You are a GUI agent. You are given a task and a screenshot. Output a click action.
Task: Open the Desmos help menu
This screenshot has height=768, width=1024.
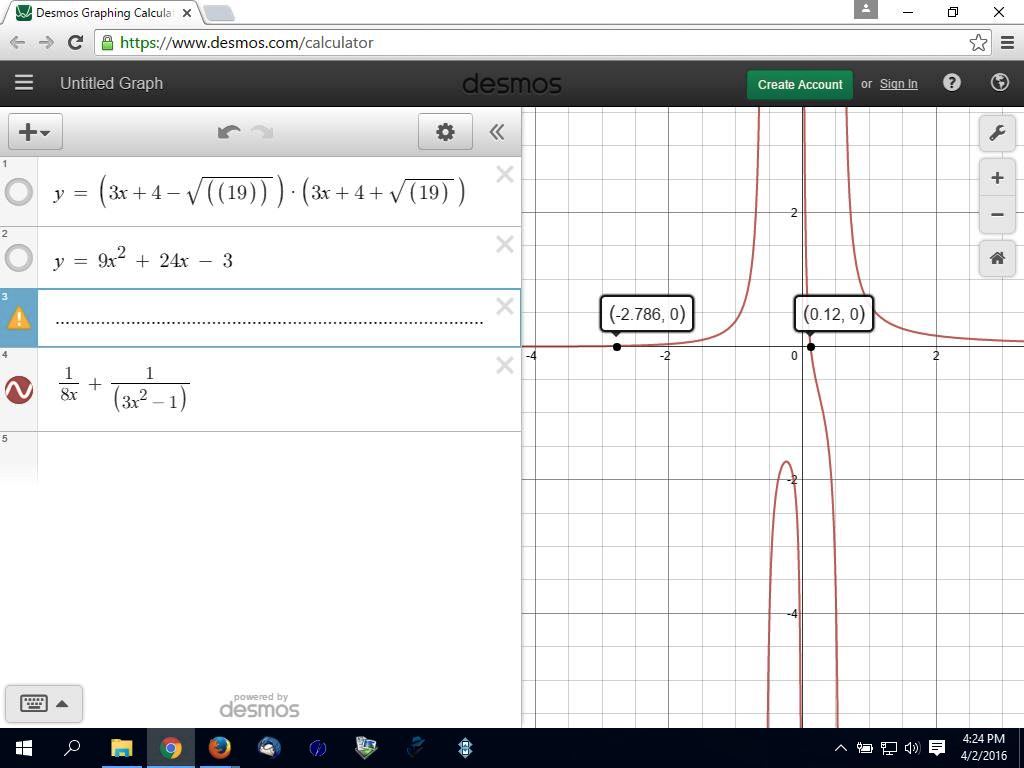[x=952, y=83]
